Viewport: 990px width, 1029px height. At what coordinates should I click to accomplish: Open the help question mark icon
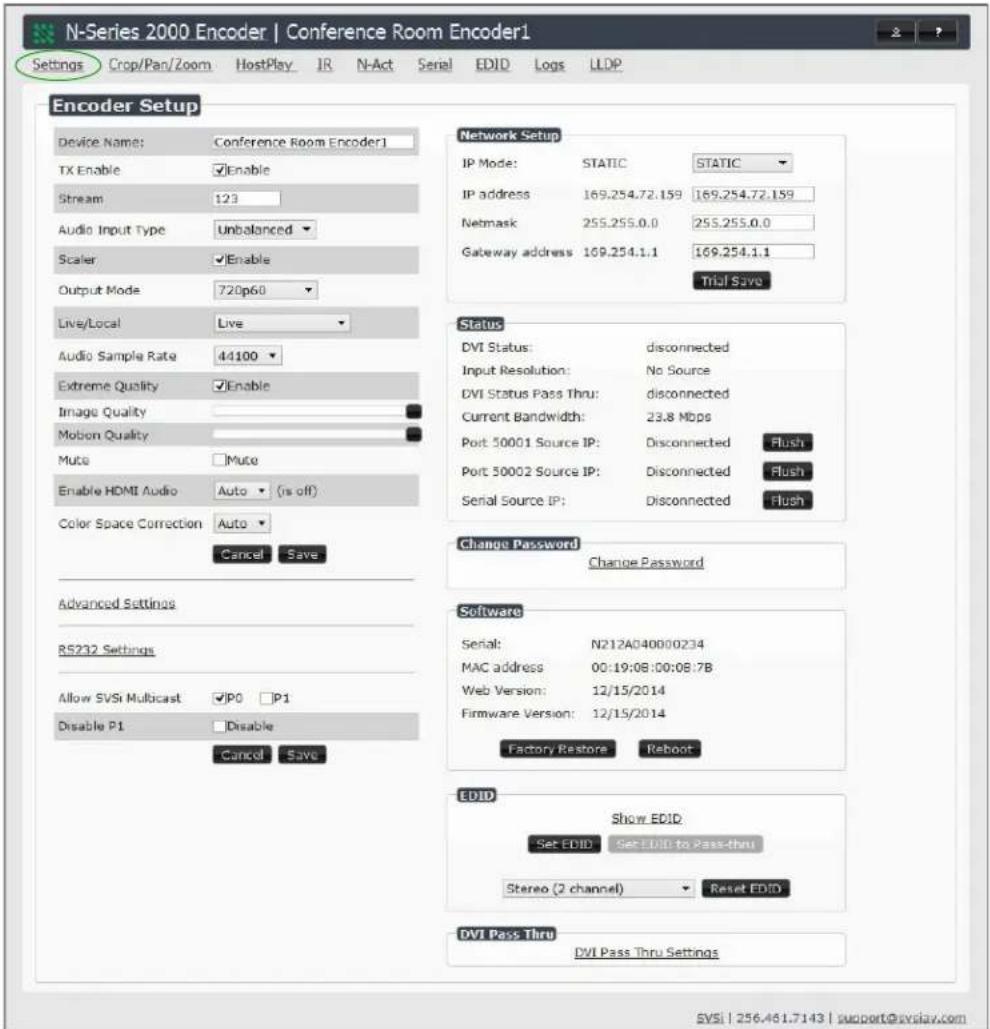click(x=938, y=32)
